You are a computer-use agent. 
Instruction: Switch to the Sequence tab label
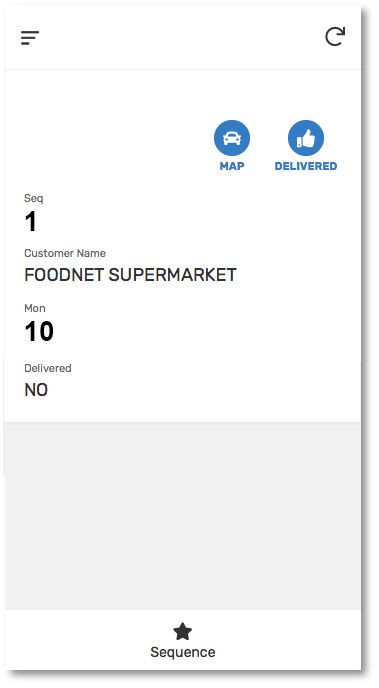pyautogui.click(x=182, y=652)
